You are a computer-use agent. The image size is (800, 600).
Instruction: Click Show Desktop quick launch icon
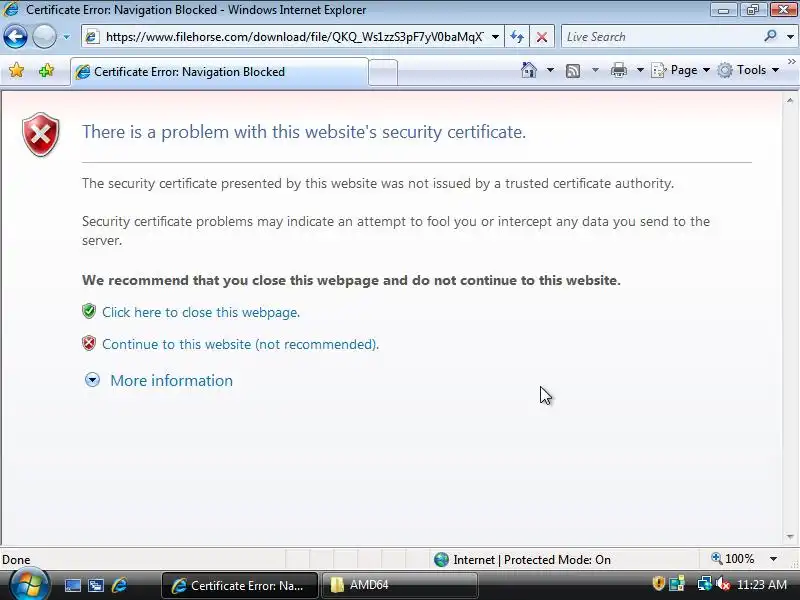click(x=72, y=585)
